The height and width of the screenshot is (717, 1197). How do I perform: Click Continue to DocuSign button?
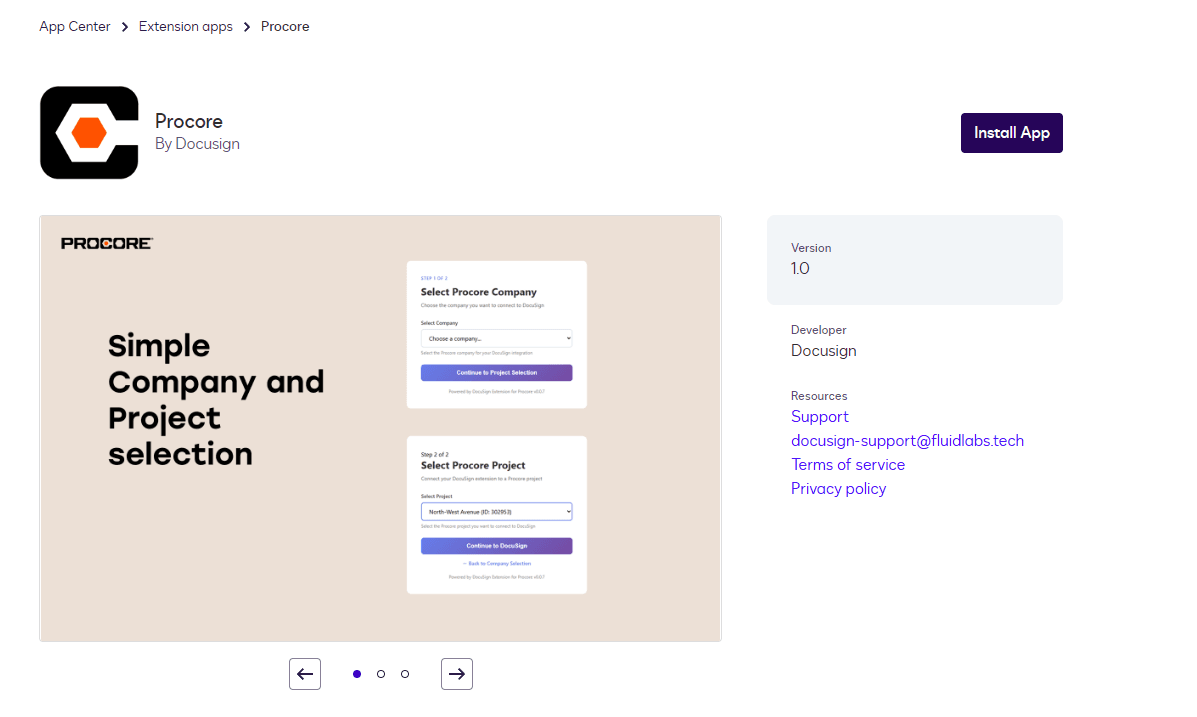[496, 546]
